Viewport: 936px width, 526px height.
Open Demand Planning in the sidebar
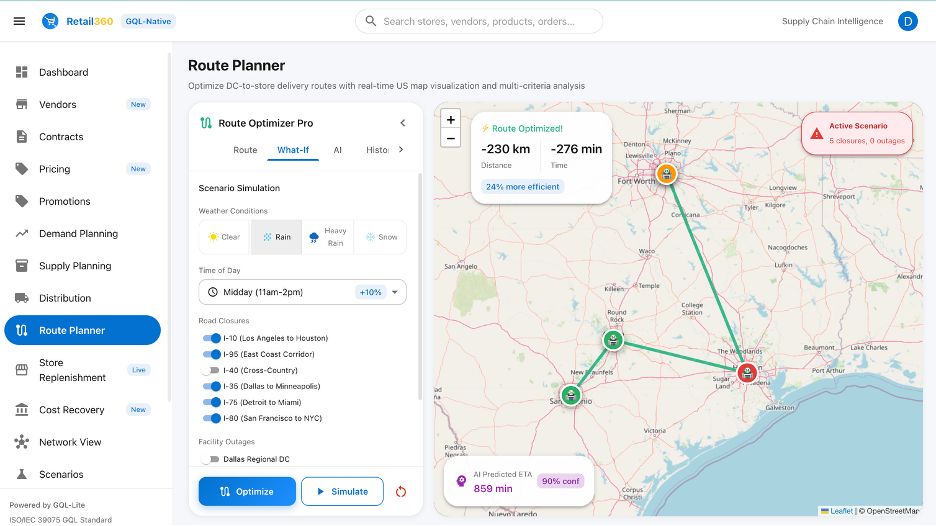coord(78,234)
